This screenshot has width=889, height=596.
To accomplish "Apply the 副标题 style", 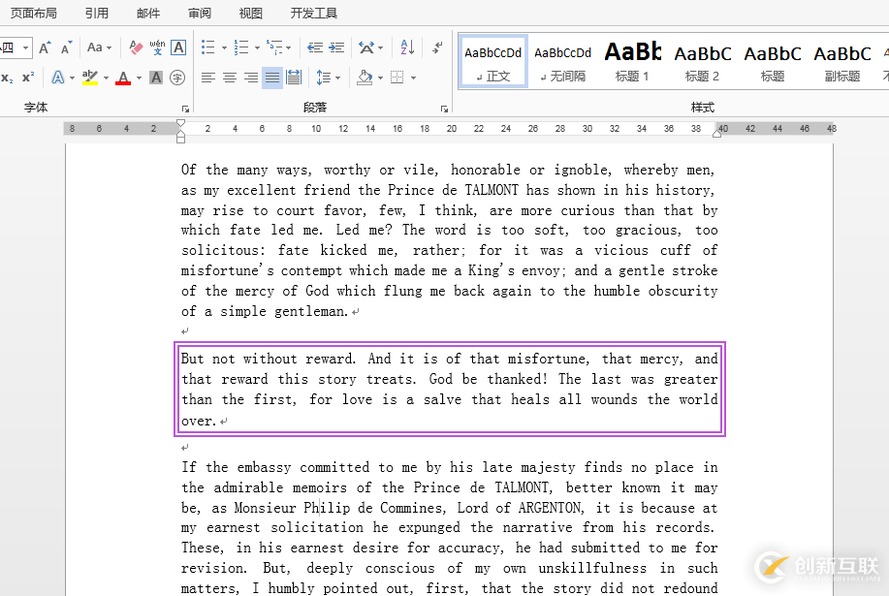I will pos(843,61).
